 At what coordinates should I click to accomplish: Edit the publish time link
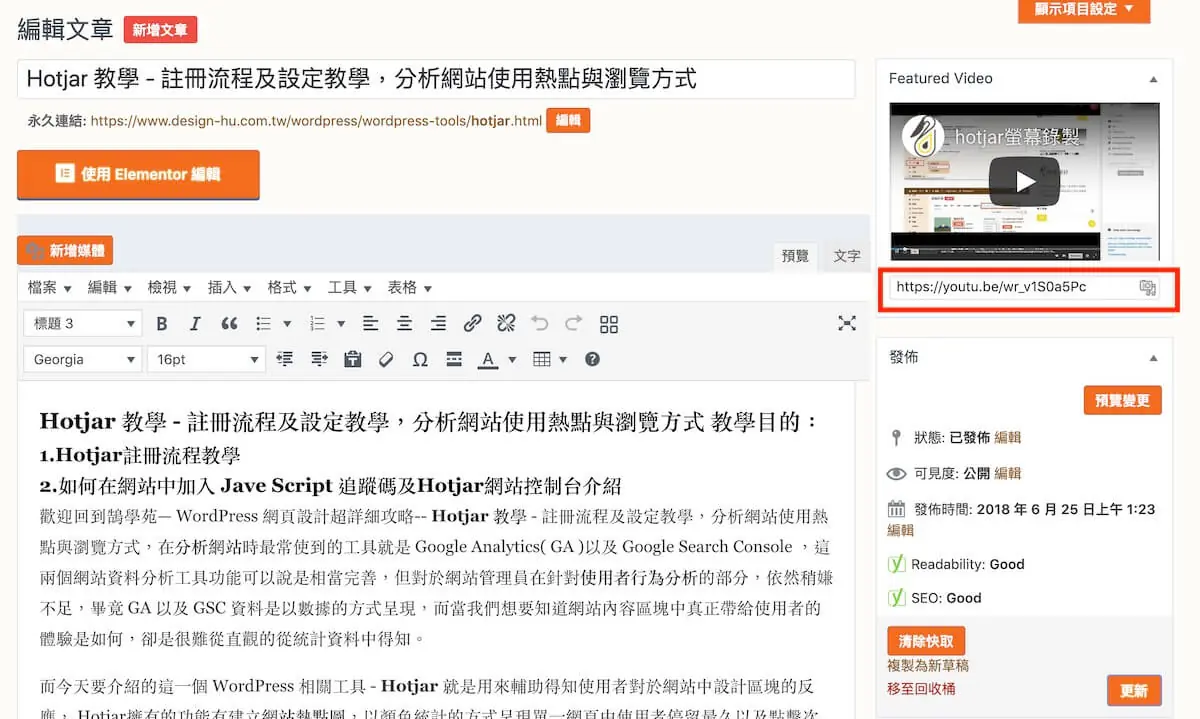coord(900,530)
